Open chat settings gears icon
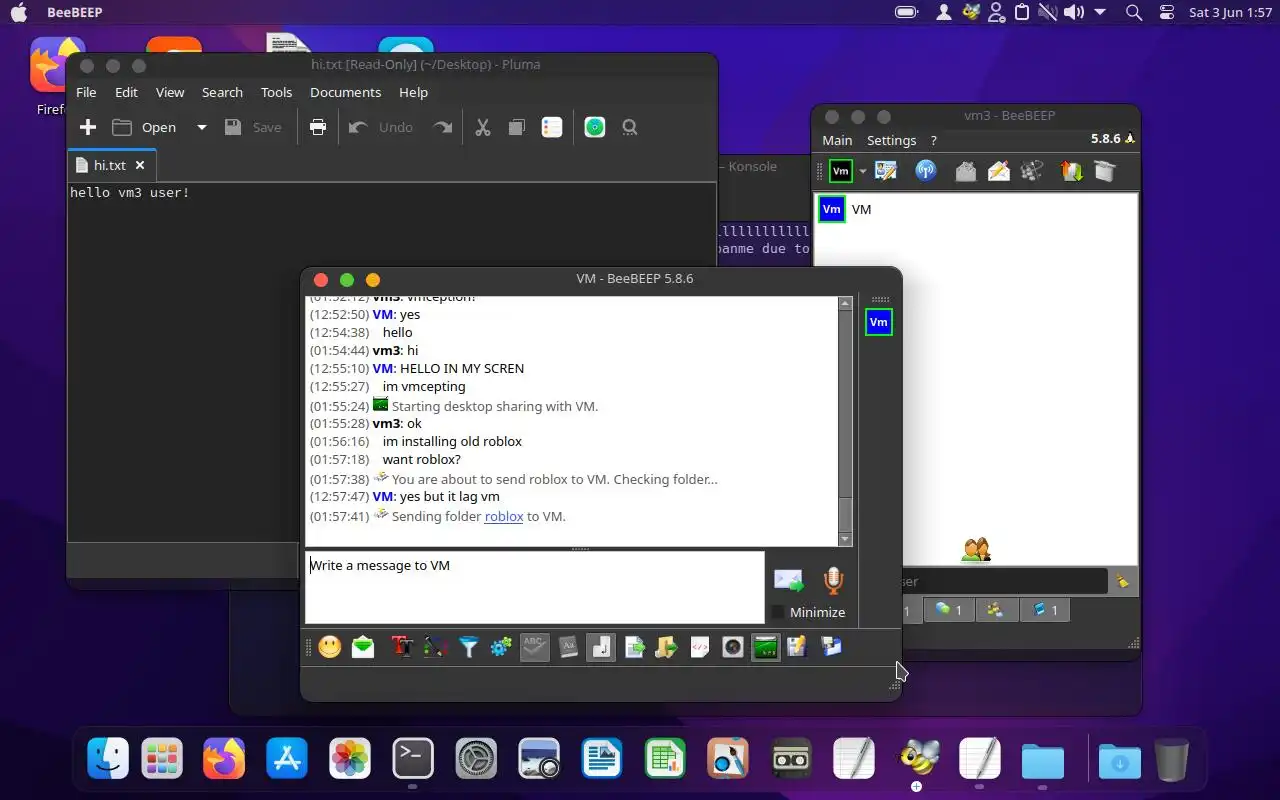 click(x=501, y=647)
